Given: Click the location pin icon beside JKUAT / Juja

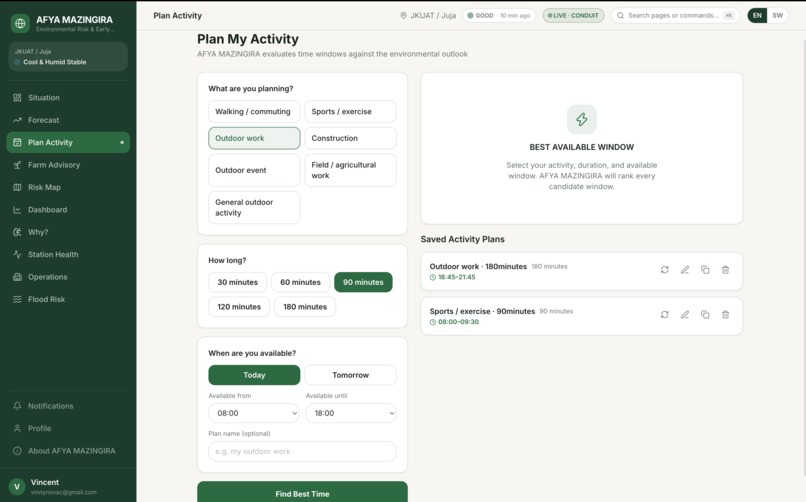Looking at the screenshot, I should tap(404, 15).
